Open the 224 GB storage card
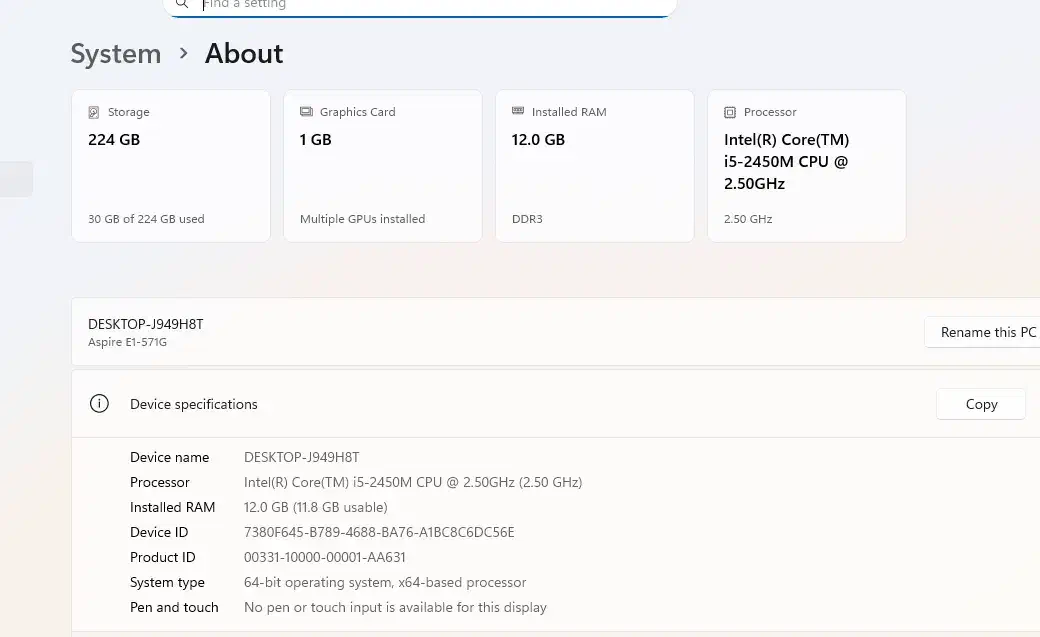The image size is (1040, 637). click(x=171, y=166)
